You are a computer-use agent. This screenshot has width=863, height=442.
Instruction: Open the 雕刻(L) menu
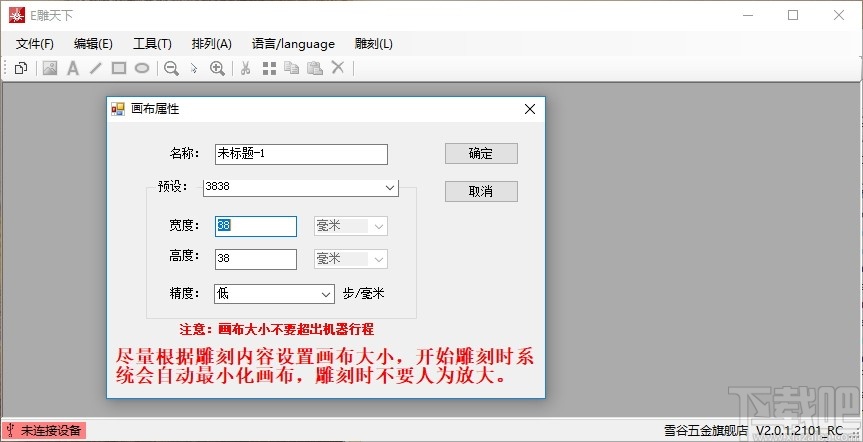374,44
